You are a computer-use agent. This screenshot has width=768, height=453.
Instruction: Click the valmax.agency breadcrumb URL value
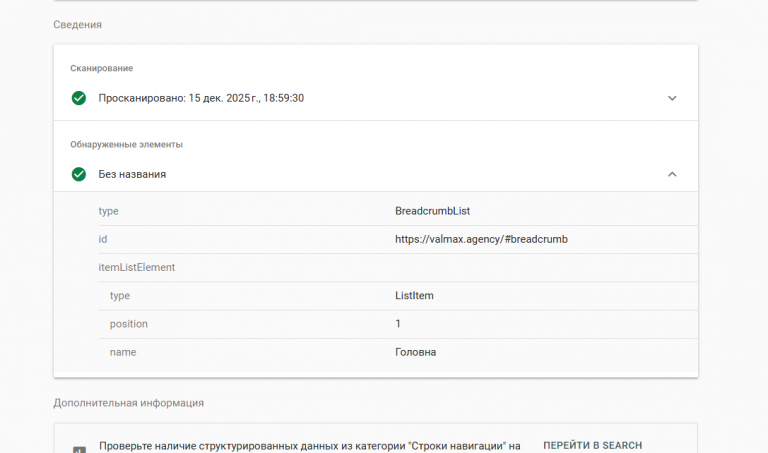pyautogui.click(x=481, y=239)
